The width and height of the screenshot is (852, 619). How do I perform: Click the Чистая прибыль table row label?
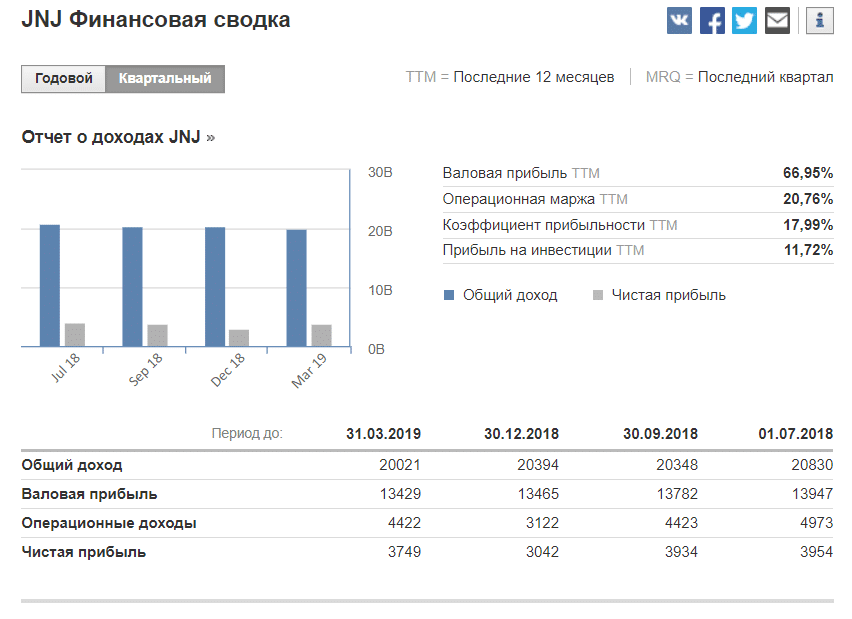point(84,552)
